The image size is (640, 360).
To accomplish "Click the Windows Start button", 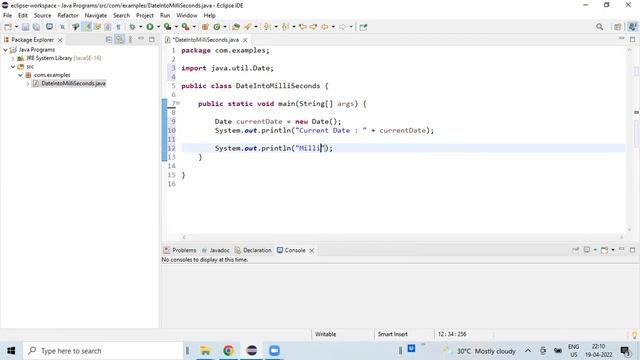I will click(x=11, y=351).
